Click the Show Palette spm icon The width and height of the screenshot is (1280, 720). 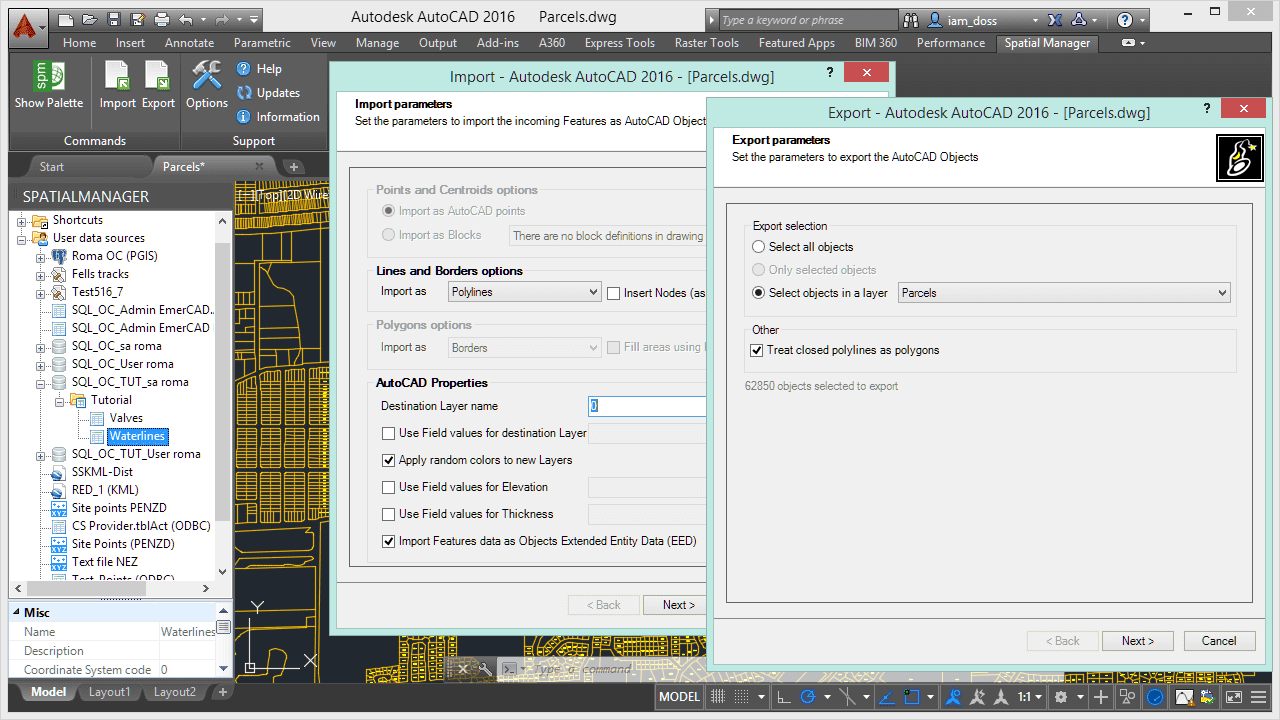coord(49,76)
